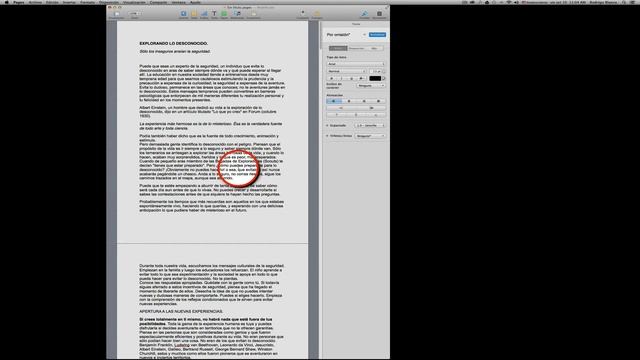640x360 pixels.
Task: Expand the Viñetas/listas disclosure triangle
Action: [327, 136]
